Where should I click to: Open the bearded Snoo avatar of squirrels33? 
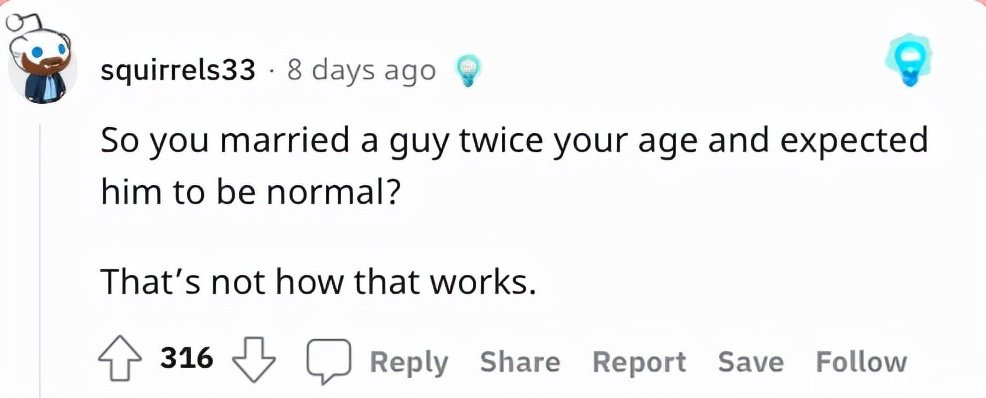point(42,60)
